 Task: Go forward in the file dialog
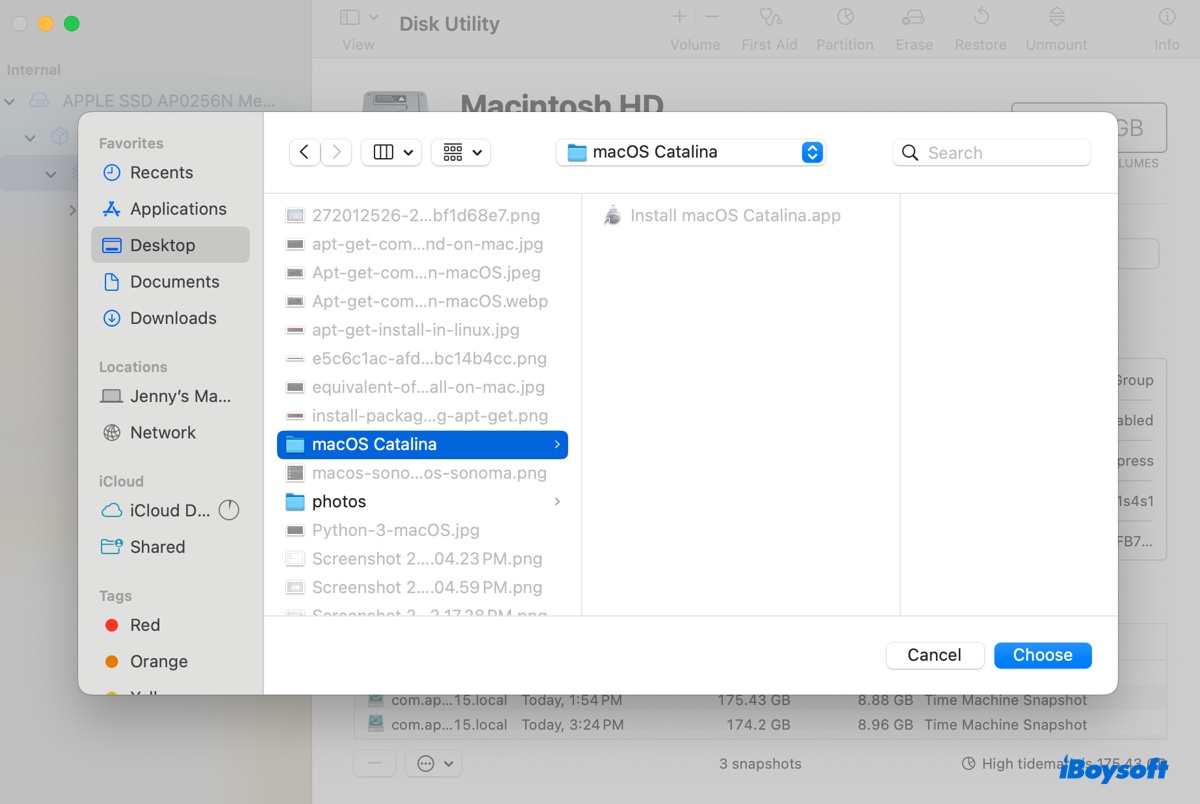(x=336, y=152)
